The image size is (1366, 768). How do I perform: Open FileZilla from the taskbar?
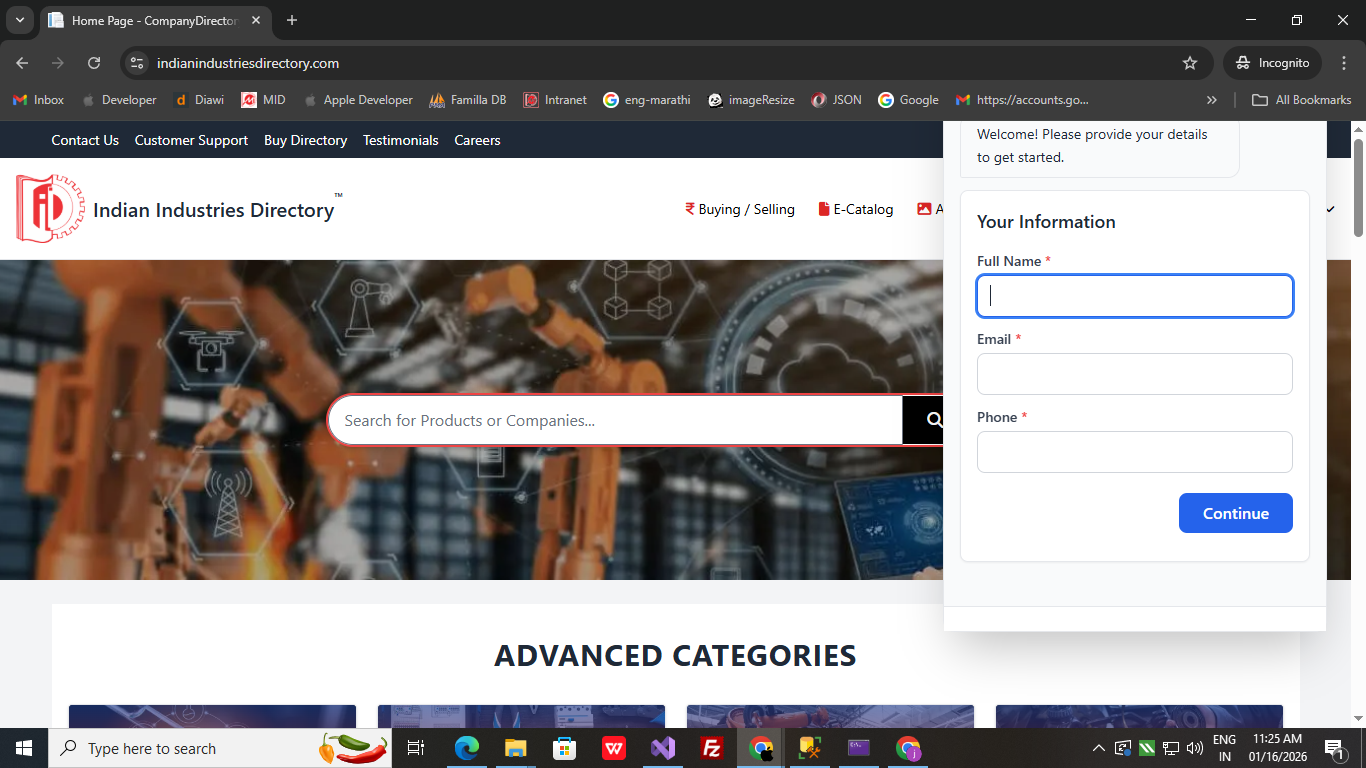point(712,748)
